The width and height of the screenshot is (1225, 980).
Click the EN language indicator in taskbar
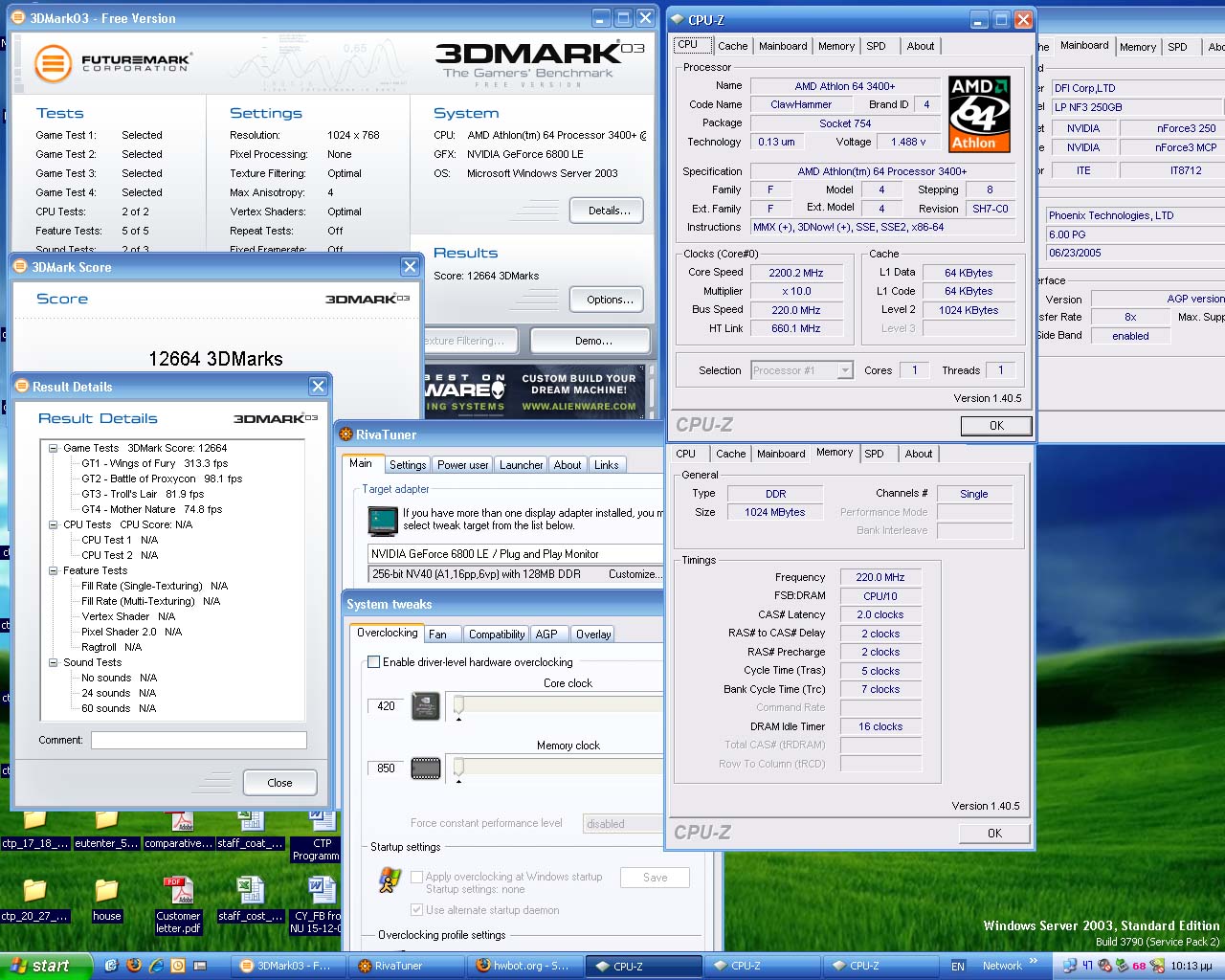tap(958, 967)
